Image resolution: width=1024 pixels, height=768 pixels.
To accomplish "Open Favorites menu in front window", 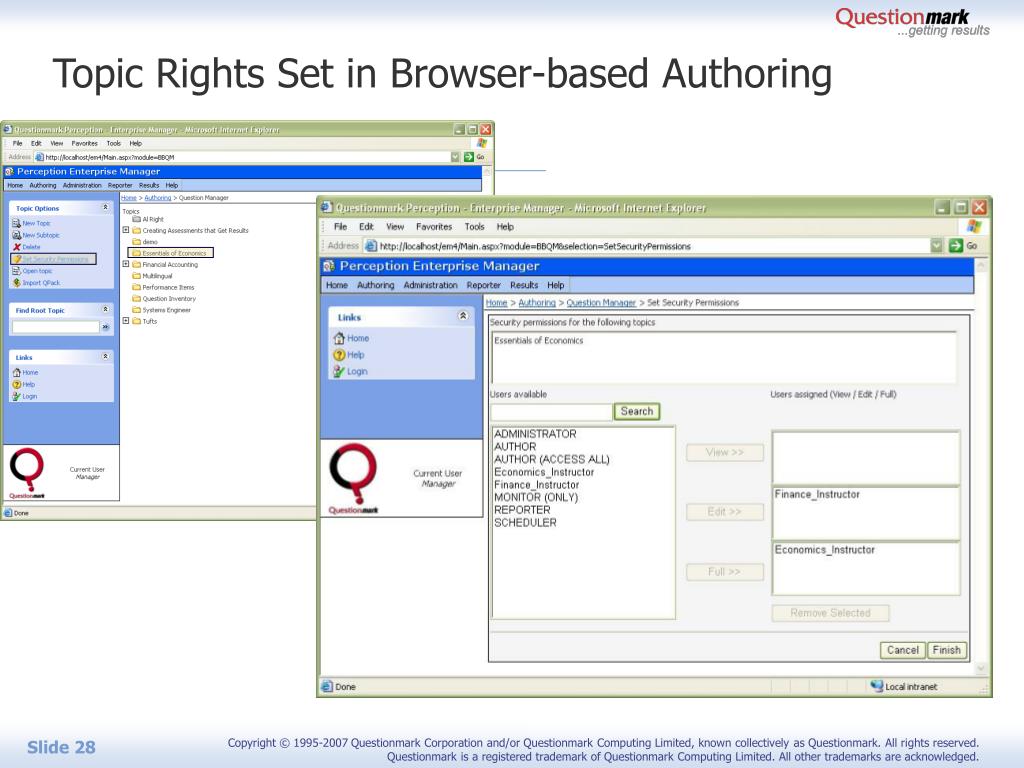I will pyautogui.click(x=434, y=227).
